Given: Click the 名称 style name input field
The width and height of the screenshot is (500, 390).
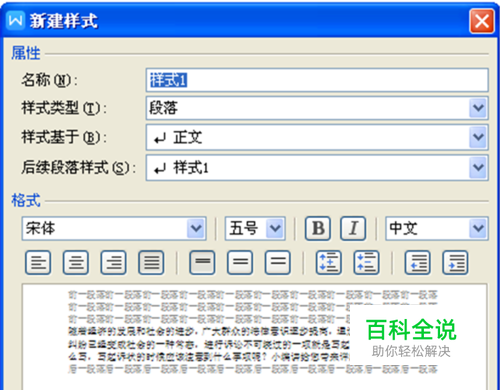Looking at the screenshot, I should point(317,80).
